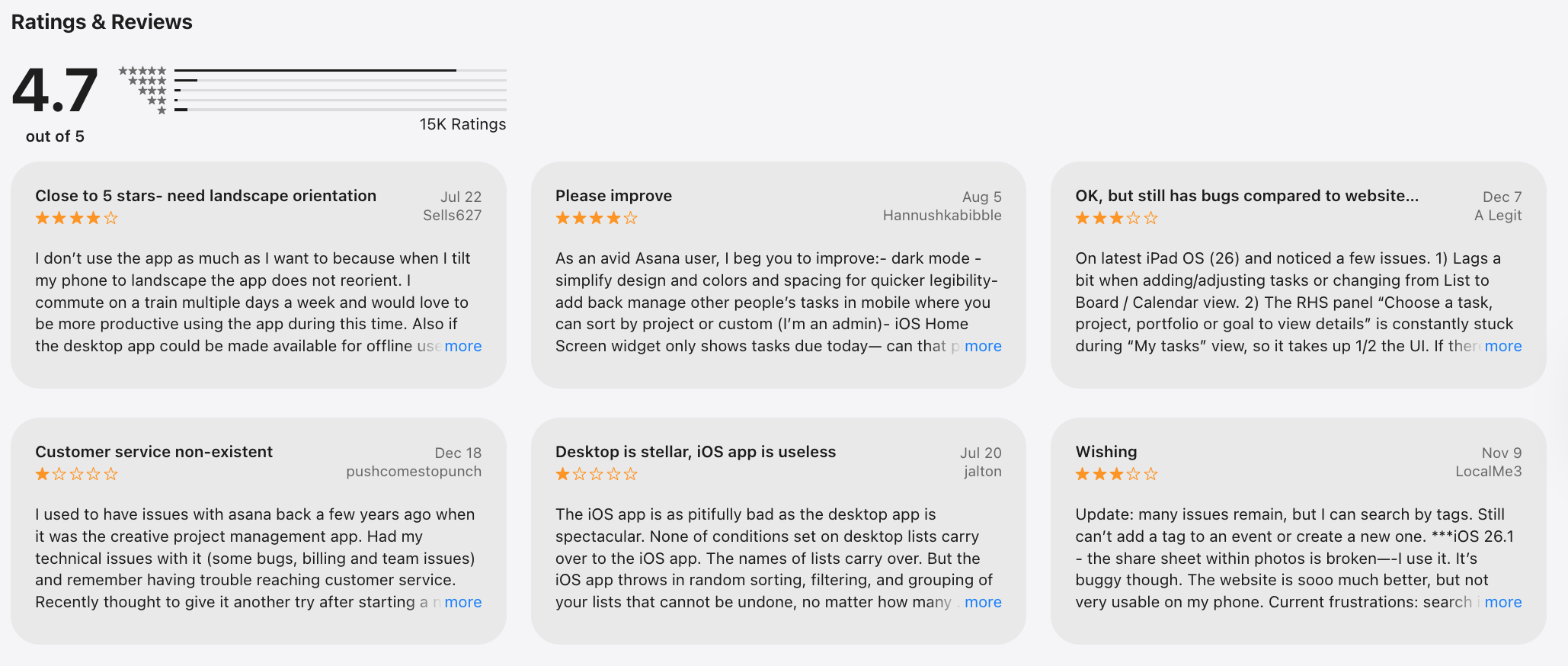1568x666 pixels.
Task: Click the username Hannushkabibble
Action: point(942,215)
